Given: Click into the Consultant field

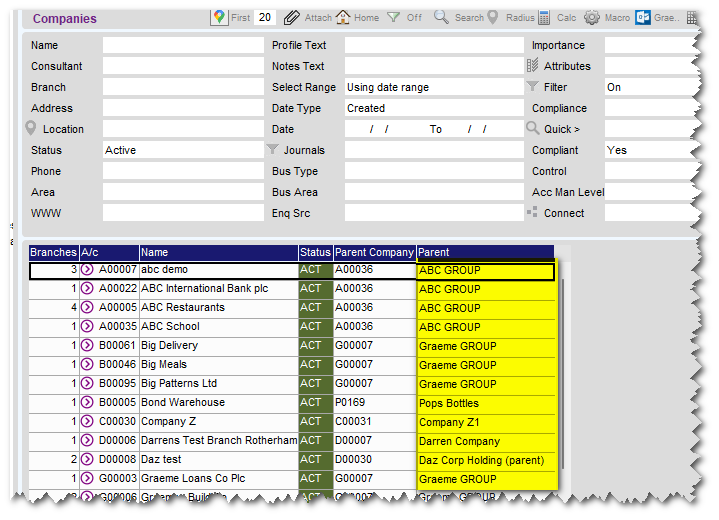Looking at the screenshot, I should pyautogui.click(x=183, y=66).
